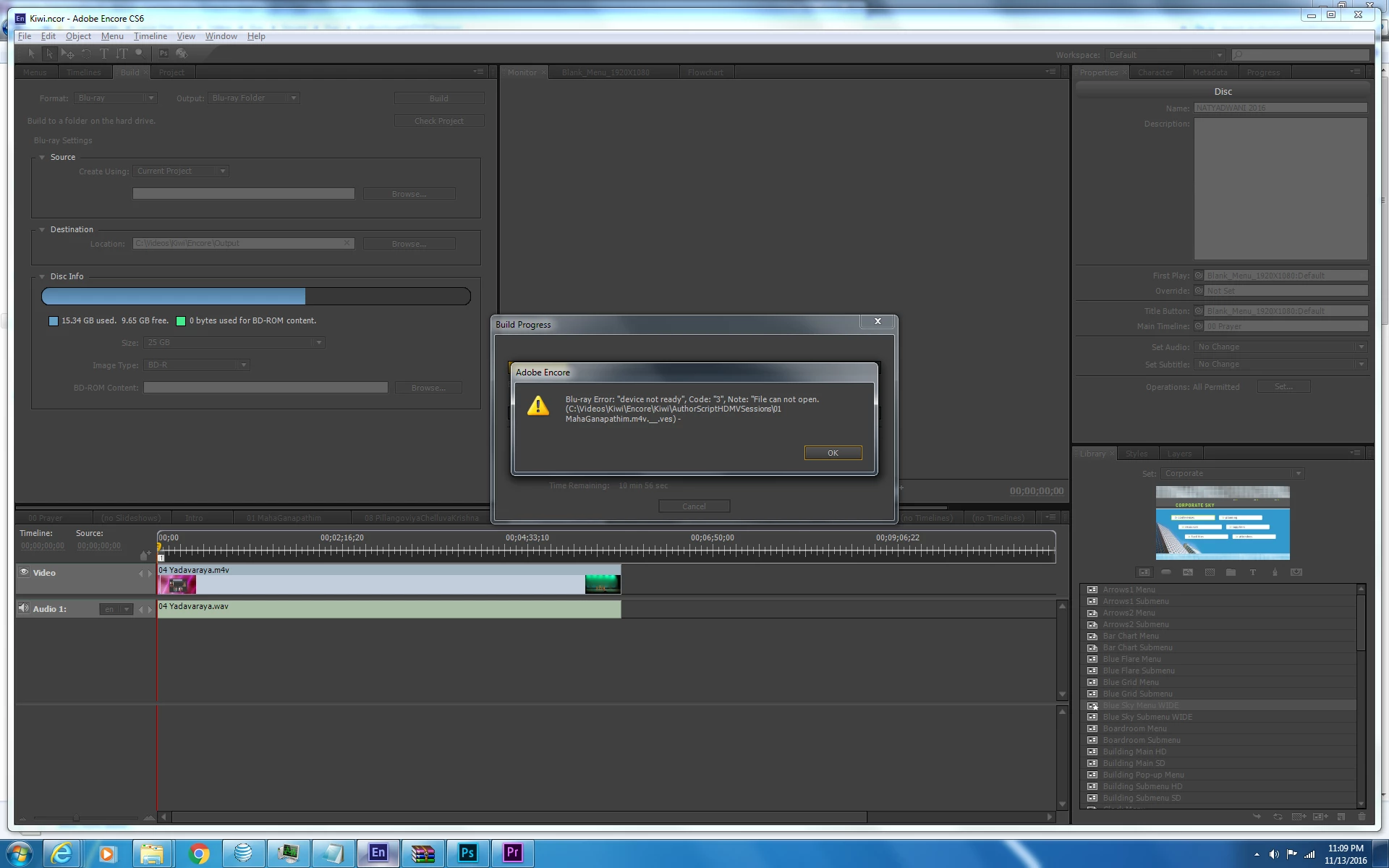Collapse the Disc Info section

click(42, 276)
